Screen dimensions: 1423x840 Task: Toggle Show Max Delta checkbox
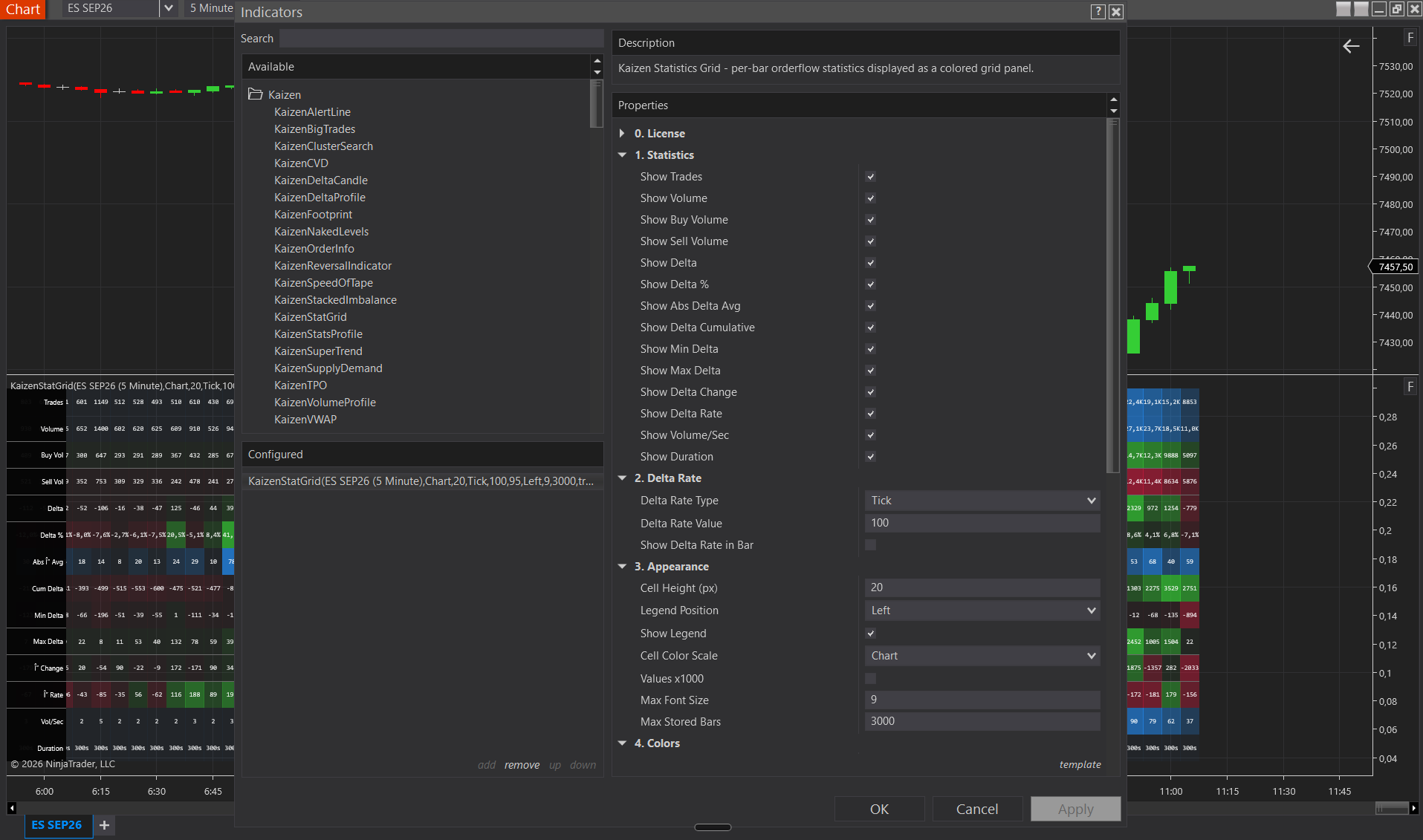tap(870, 371)
